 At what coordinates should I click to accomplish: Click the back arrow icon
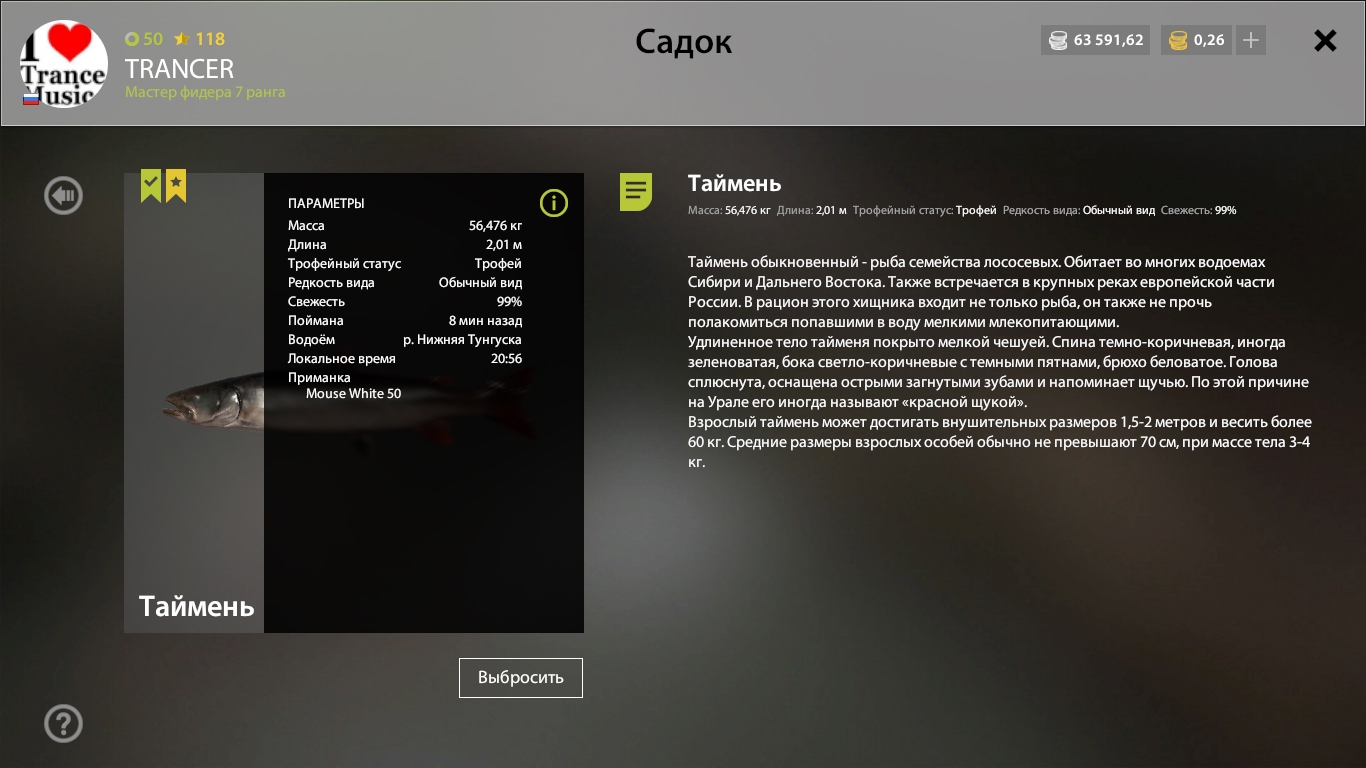[63, 195]
